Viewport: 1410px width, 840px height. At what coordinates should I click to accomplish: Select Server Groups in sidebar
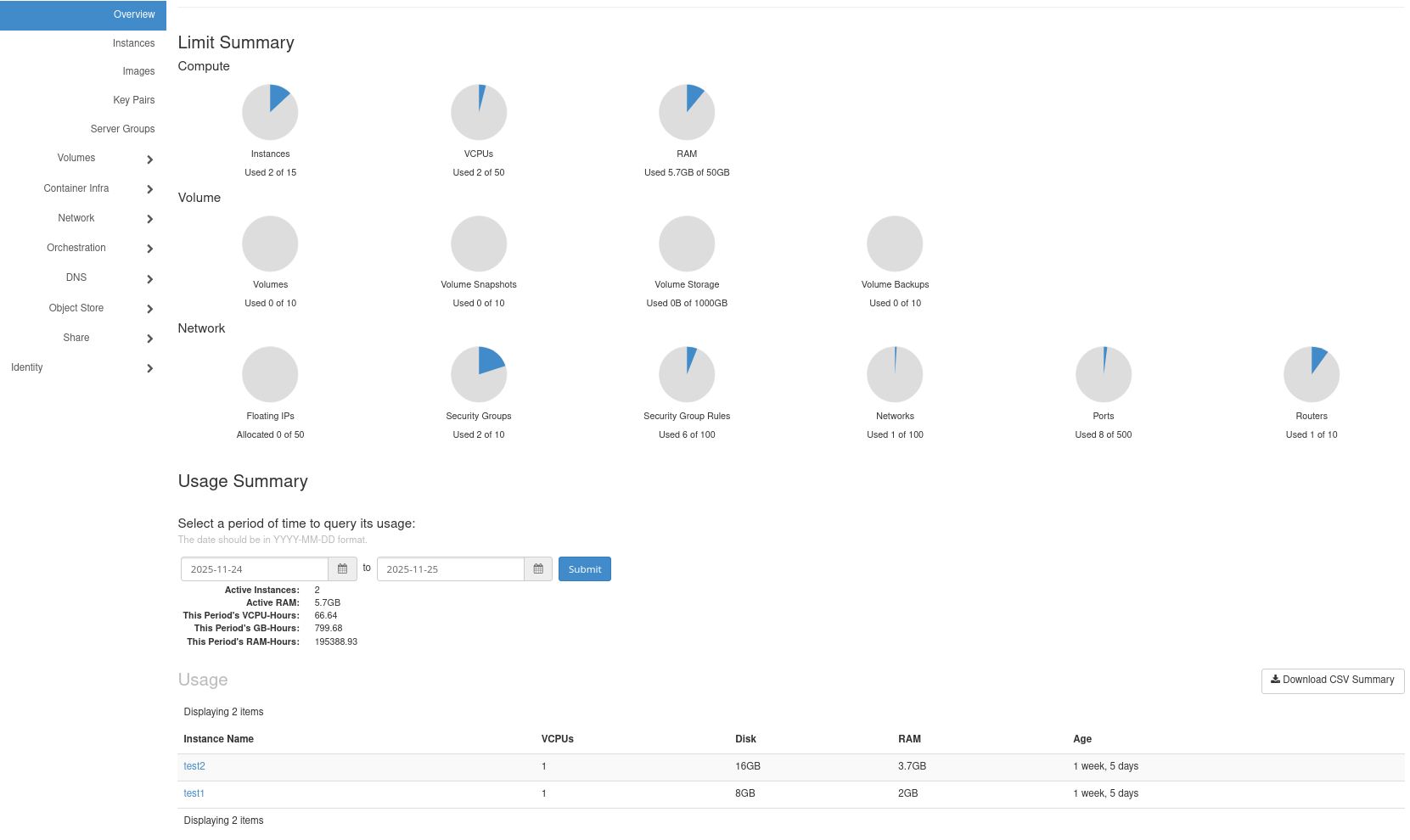(x=122, y=129)
